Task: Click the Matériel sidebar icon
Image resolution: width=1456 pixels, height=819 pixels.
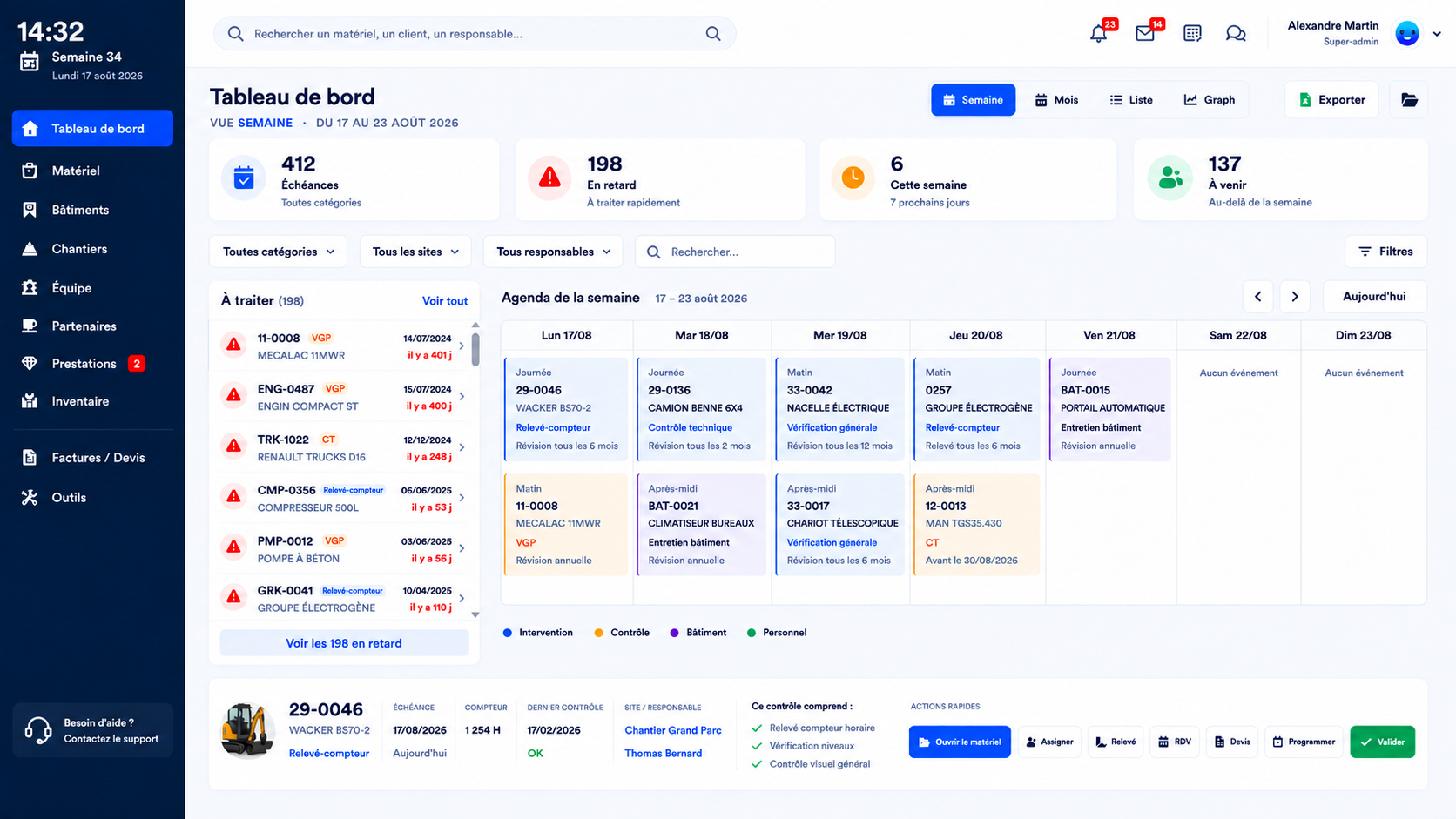Action: point(30,171)
